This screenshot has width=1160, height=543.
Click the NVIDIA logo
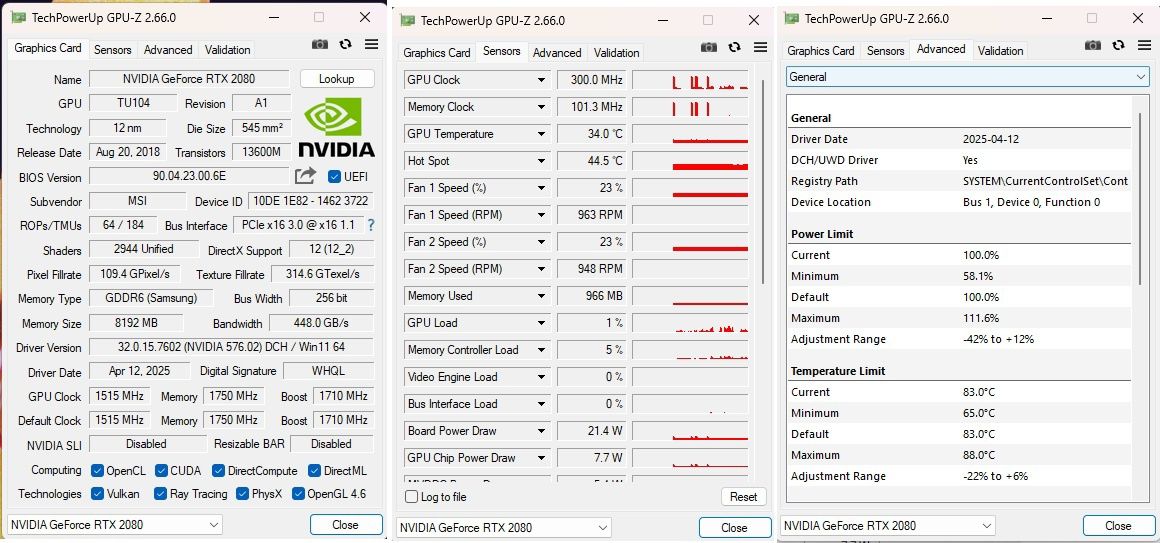click(336, 128)
